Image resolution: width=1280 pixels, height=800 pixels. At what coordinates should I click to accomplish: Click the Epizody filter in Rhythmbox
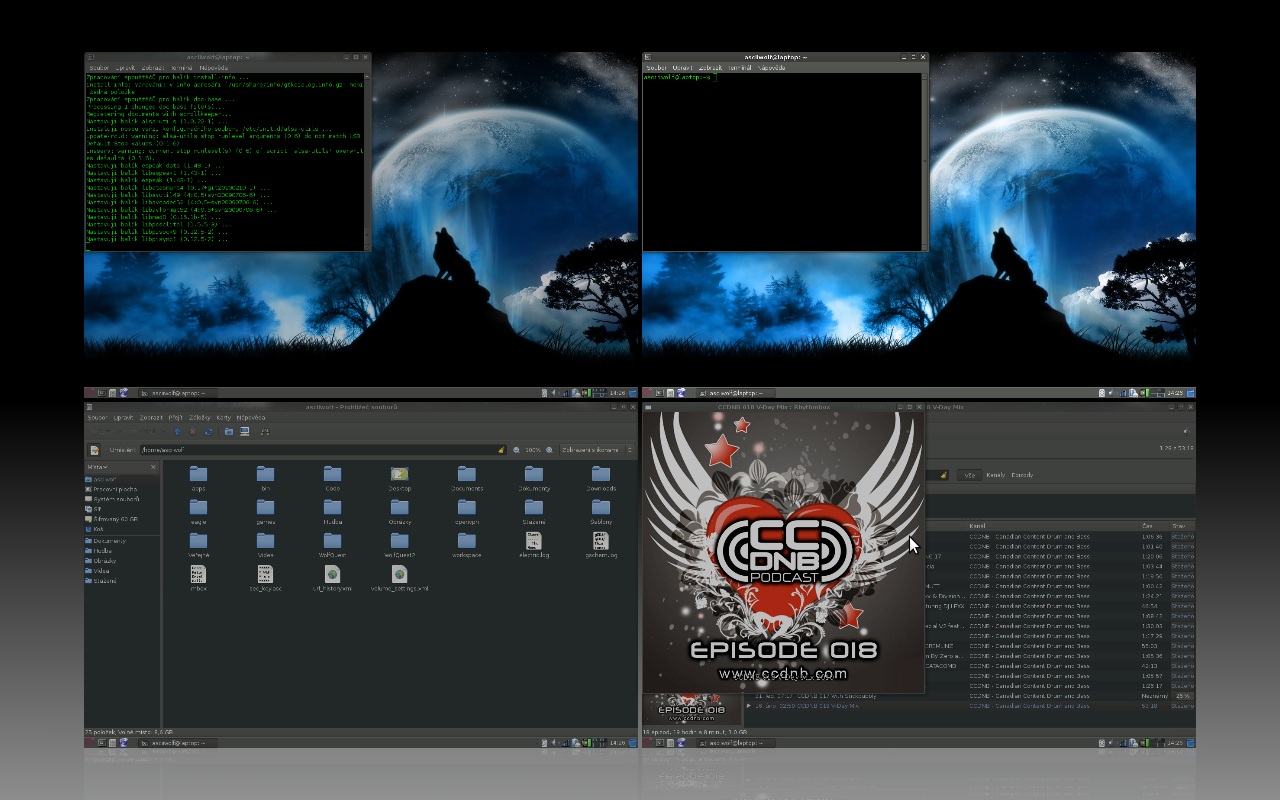tap(1022, 475)
